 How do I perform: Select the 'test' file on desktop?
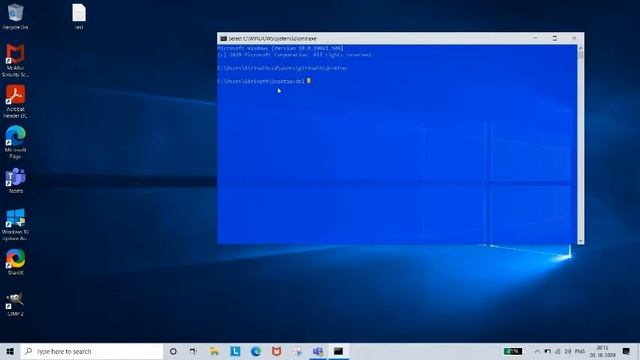pos(79,16)
